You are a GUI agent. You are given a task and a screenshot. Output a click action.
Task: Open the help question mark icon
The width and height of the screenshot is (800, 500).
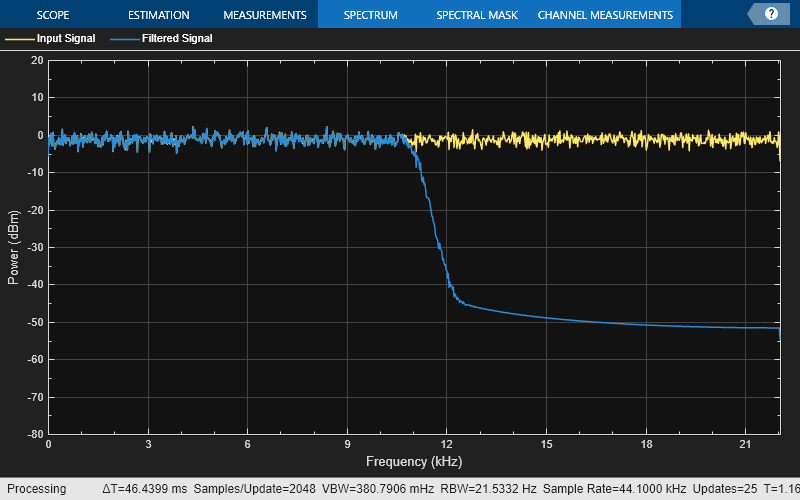[771, 14]
